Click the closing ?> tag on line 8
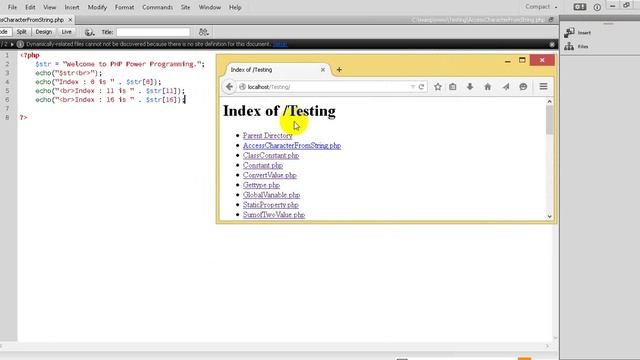 [x=24, y=118]
